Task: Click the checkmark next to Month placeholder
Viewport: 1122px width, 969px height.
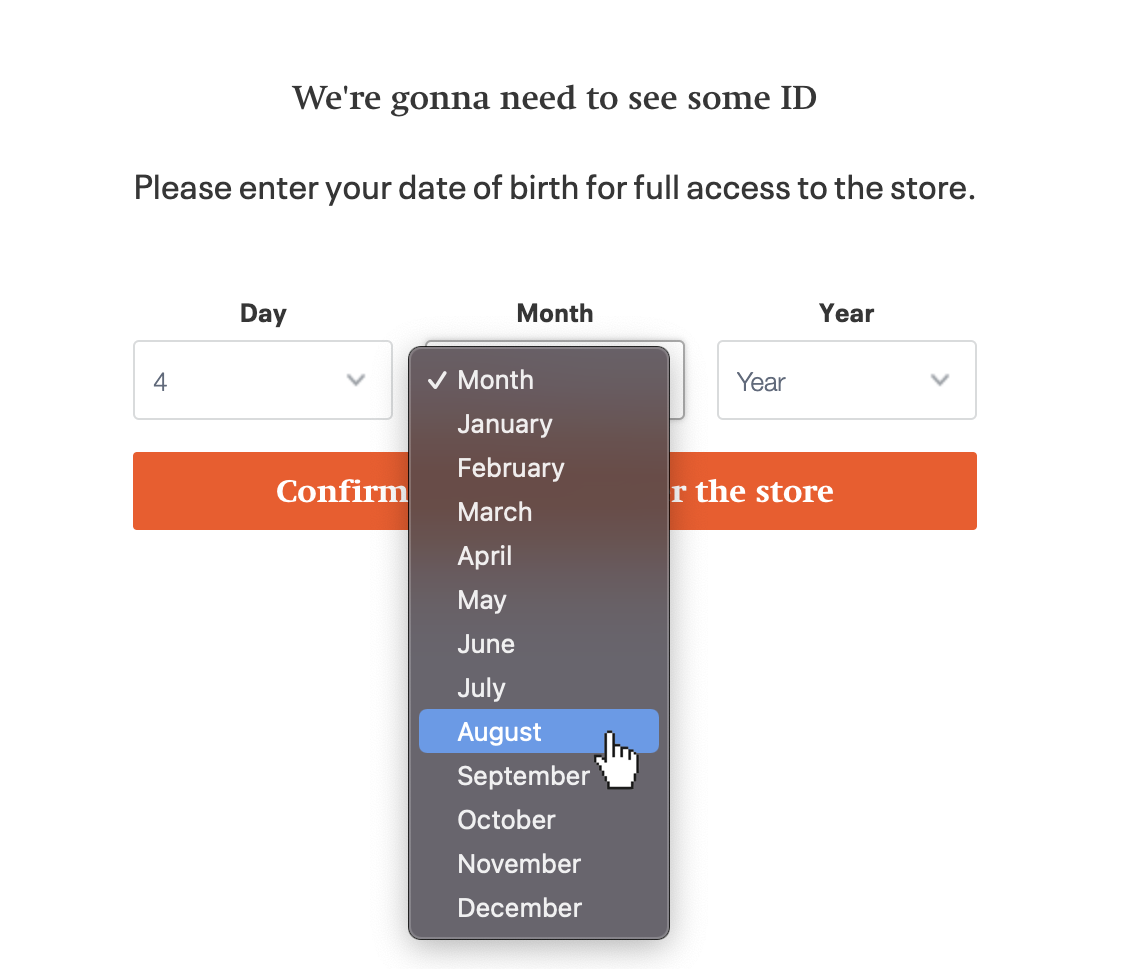Action: coord(435,380)
